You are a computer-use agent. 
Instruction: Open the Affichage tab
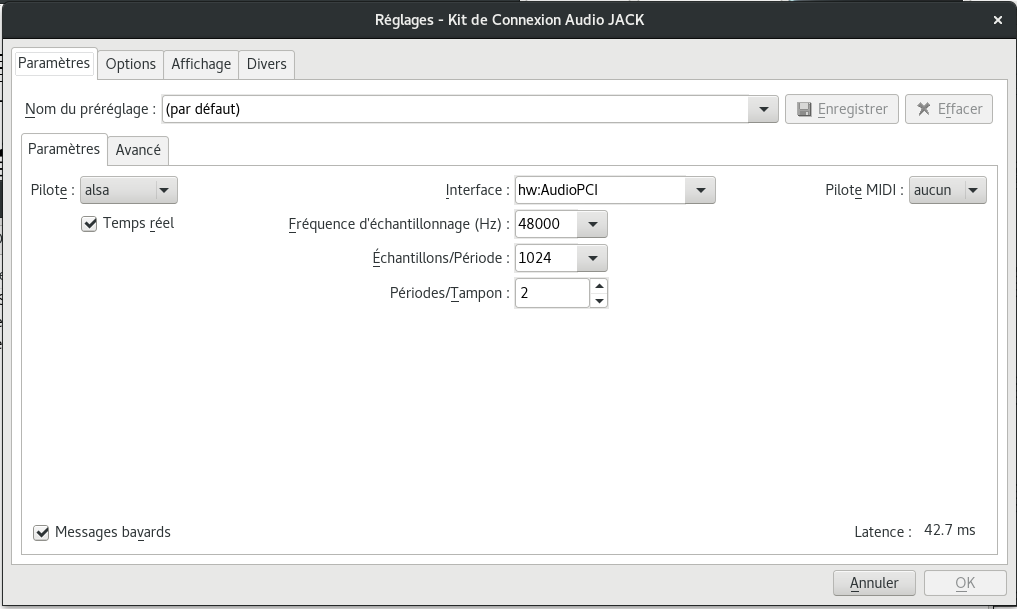(201, 64)
